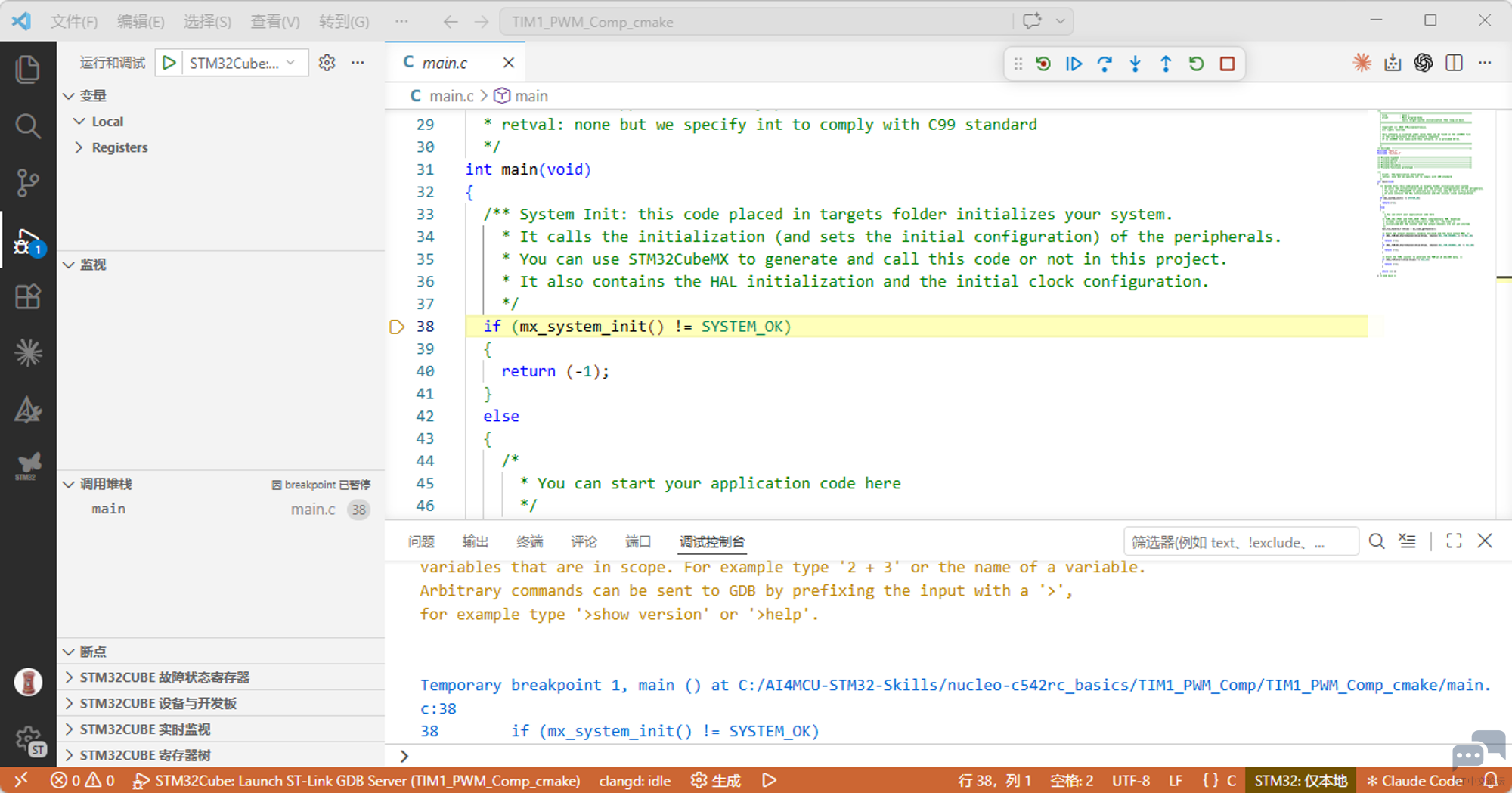Collapse the 变量 section
Viewport: 1512px width, 793px height.
(68, 96)
